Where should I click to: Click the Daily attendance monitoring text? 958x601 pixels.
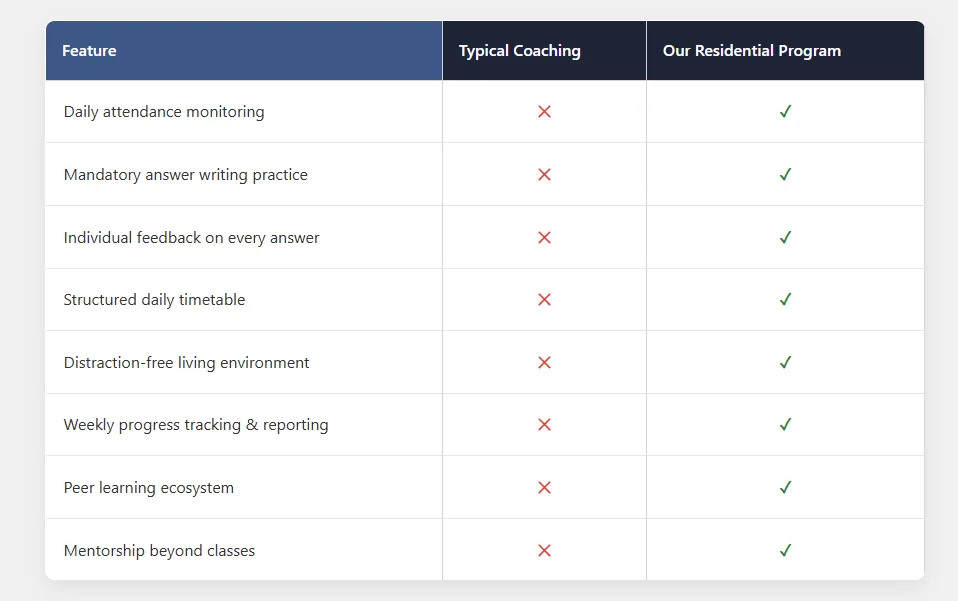[x=164, y=112]
